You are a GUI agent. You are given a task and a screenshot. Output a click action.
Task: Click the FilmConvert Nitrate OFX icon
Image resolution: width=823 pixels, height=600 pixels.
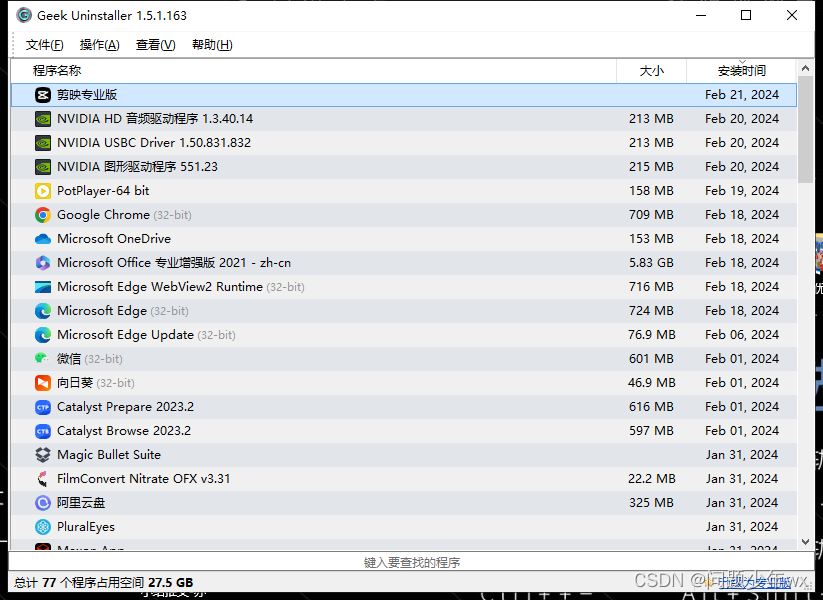pyautogui.click(x=43, y=479)
